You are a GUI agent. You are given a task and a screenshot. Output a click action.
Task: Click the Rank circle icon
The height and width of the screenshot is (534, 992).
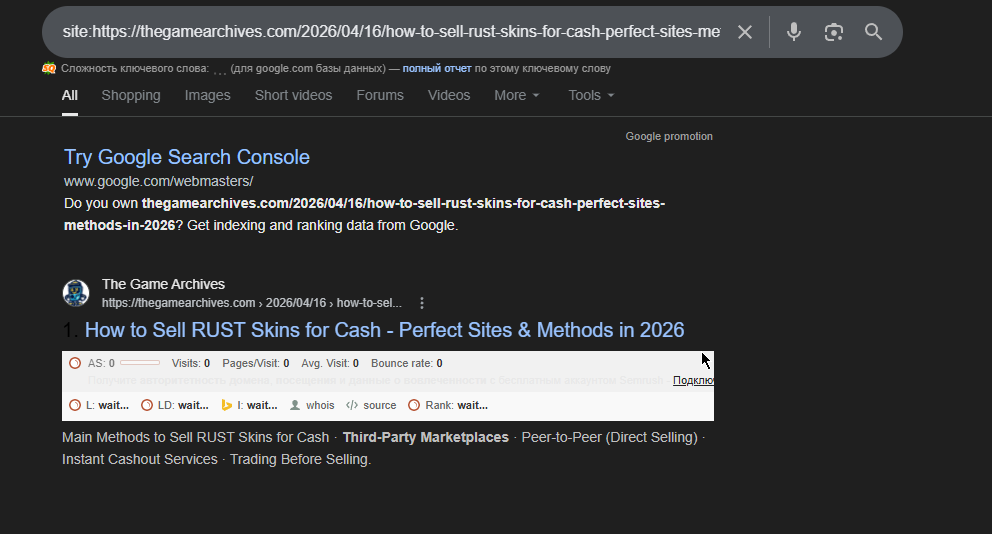point(414,406)
